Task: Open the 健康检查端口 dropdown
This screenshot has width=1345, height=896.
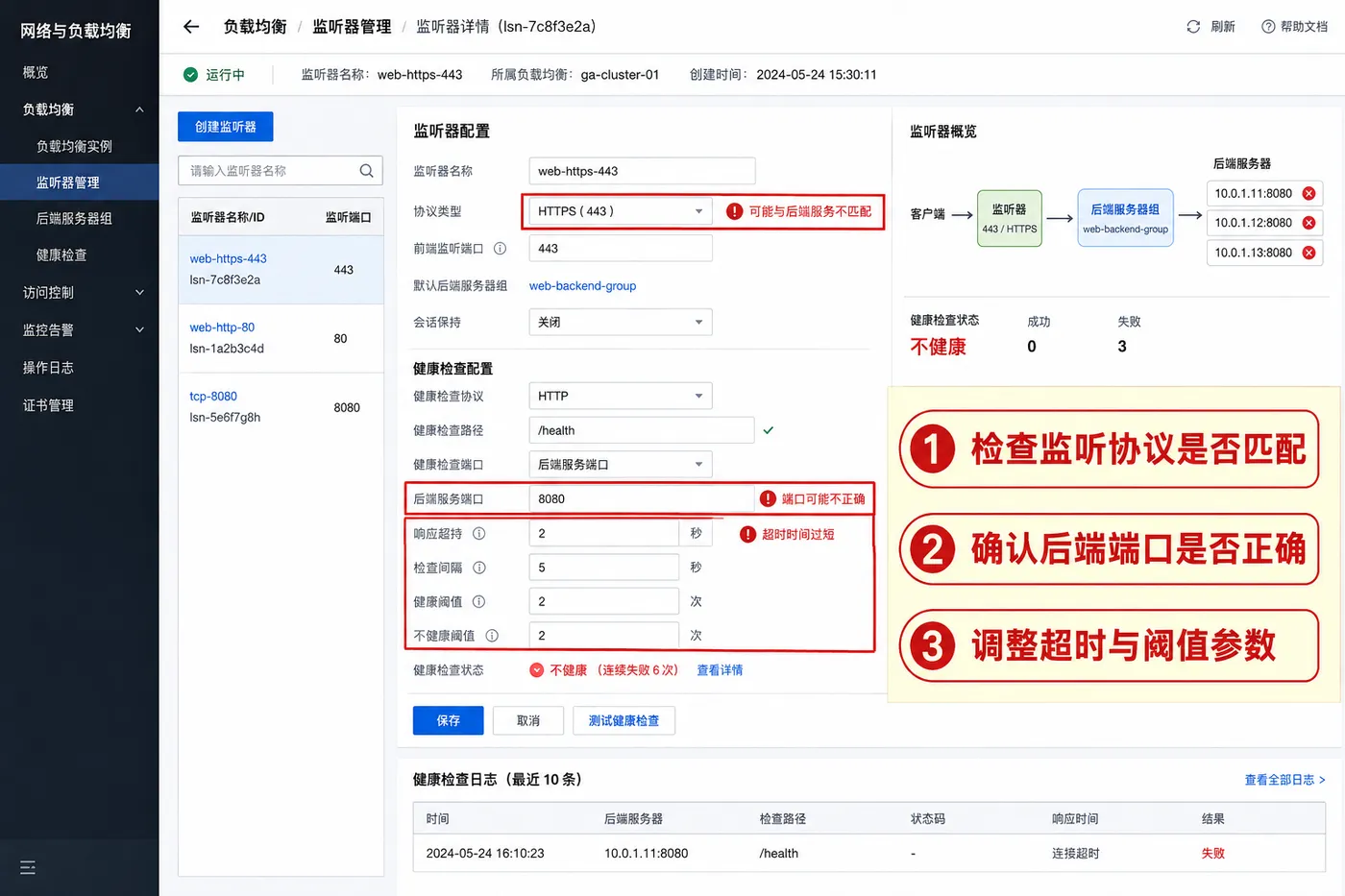Action: (621, 465)
